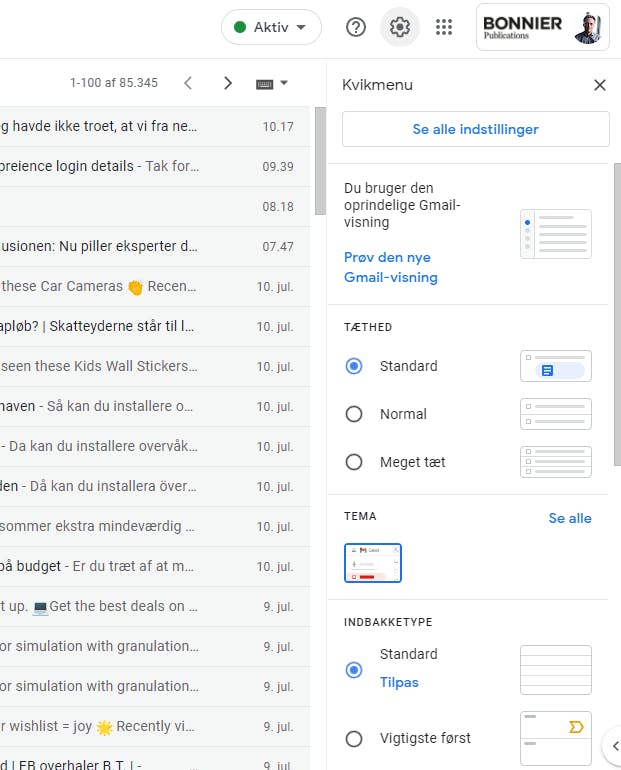Viewport: 621px width, 770px height.
Task: Open Prøv den nye Gmail-visning link
Action: pyautogui.click(x=390, y=267)
